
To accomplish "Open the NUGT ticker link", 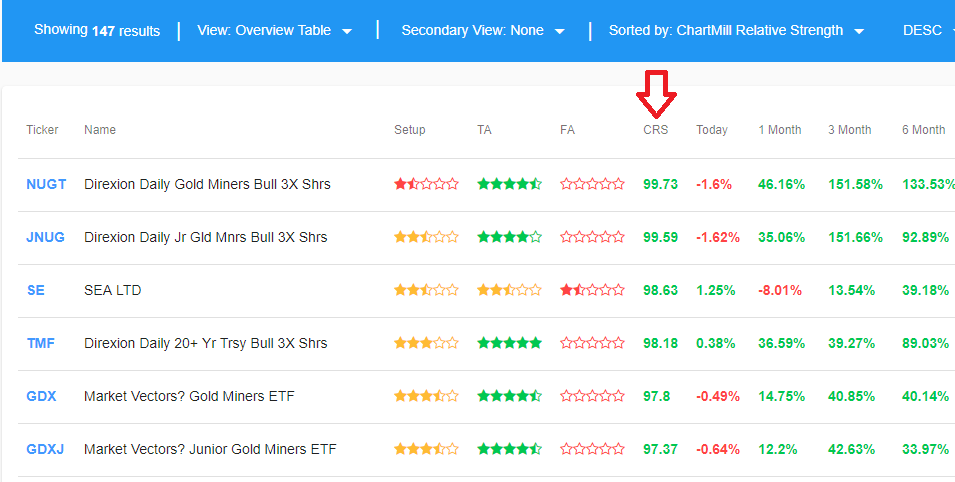I will click(x=46, y=184).
